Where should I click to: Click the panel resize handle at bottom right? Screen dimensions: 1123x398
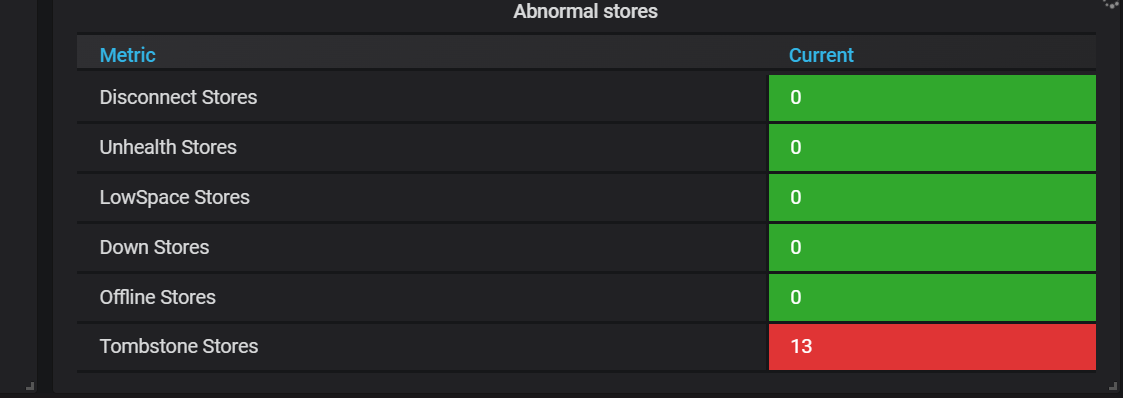pyautogui.click(x=1113, y=387)
